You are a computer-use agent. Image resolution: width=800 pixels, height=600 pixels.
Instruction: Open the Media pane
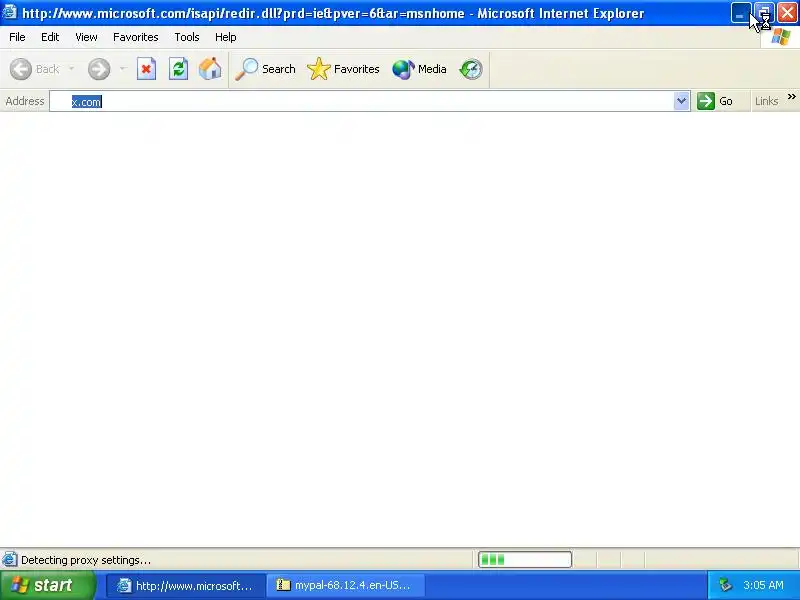pos(419,69)
